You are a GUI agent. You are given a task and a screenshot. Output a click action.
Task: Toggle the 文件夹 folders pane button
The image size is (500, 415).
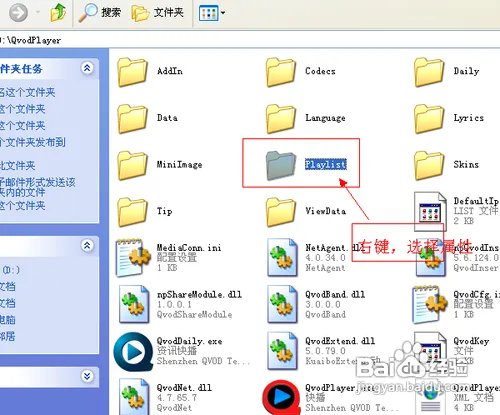coord(157,13)
